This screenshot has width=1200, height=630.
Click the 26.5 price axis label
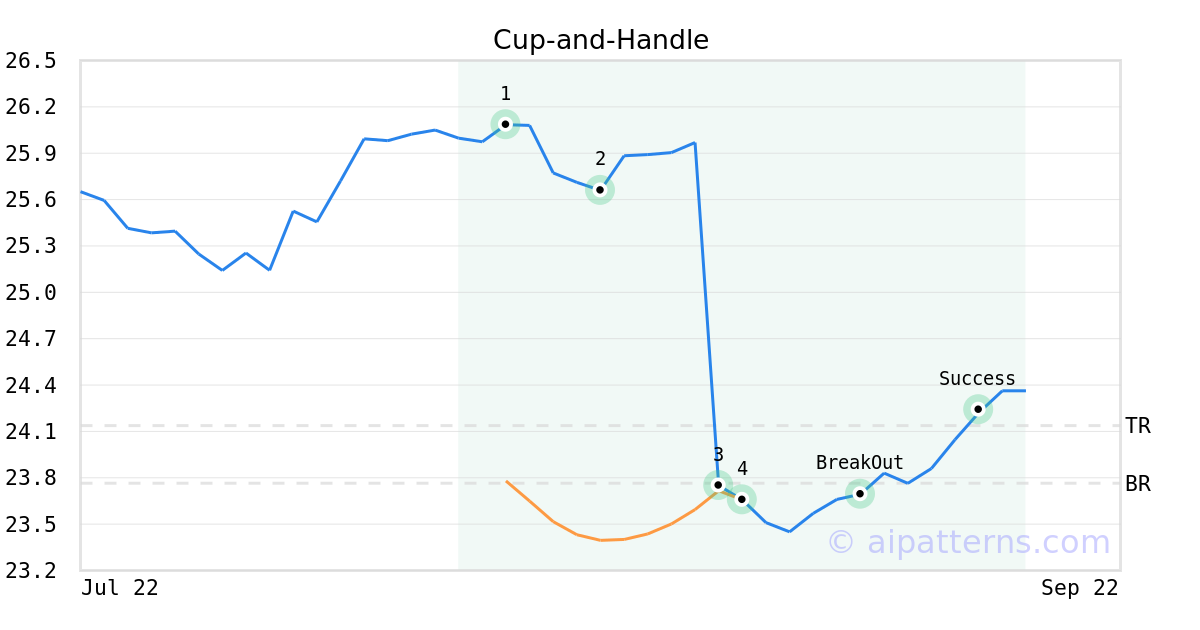(x=31, y=61)
